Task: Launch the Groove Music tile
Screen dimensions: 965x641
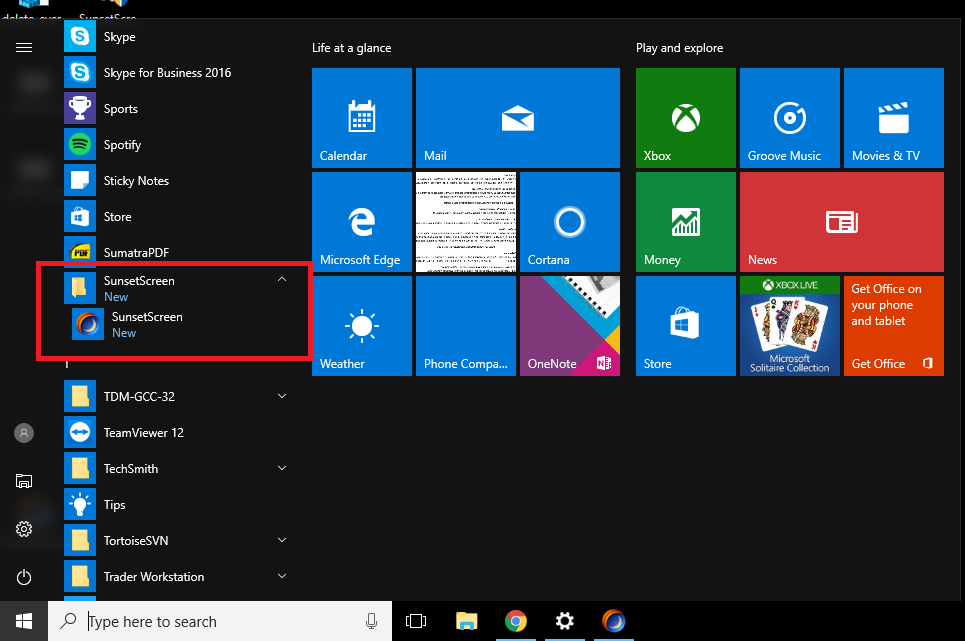Action: 790,117
